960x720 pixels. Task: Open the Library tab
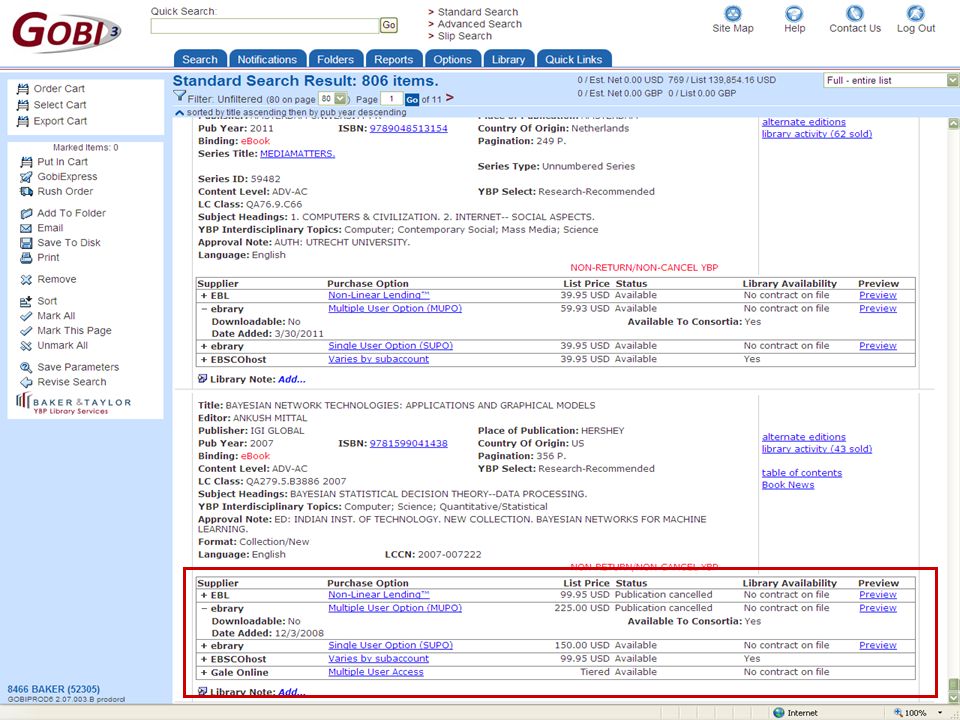click(508, 59)
